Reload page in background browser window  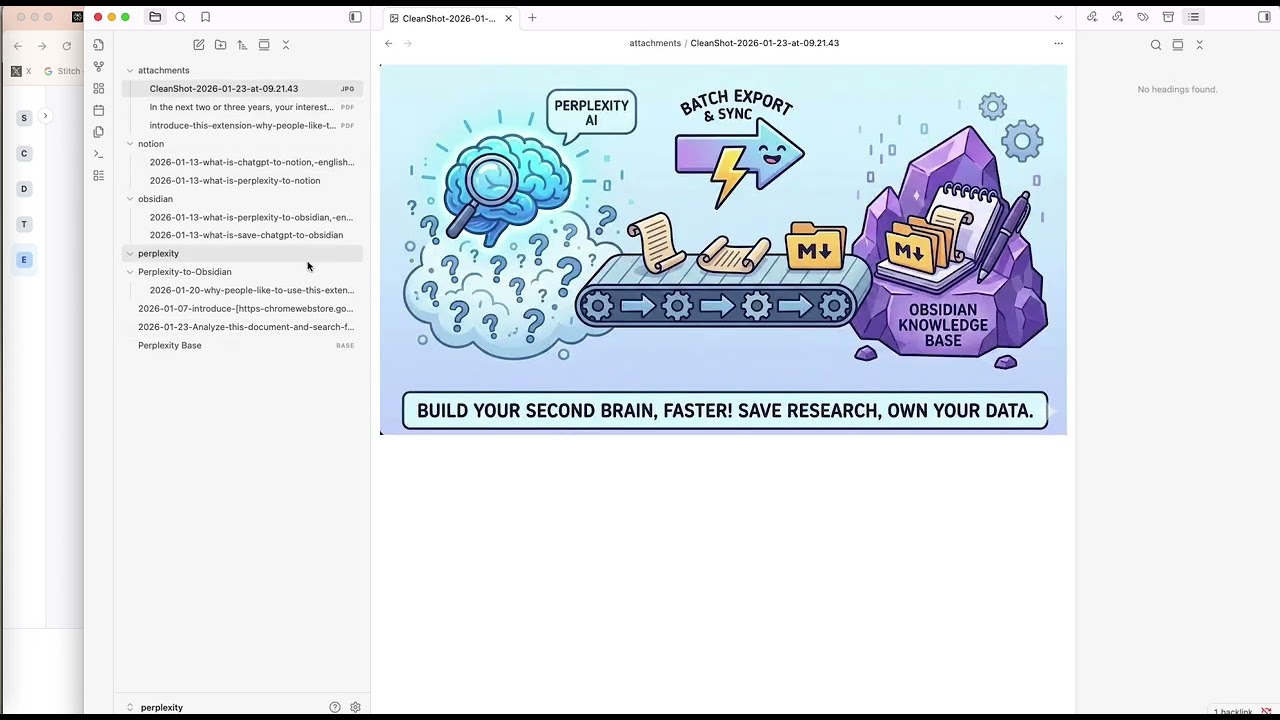coord(67,46)
